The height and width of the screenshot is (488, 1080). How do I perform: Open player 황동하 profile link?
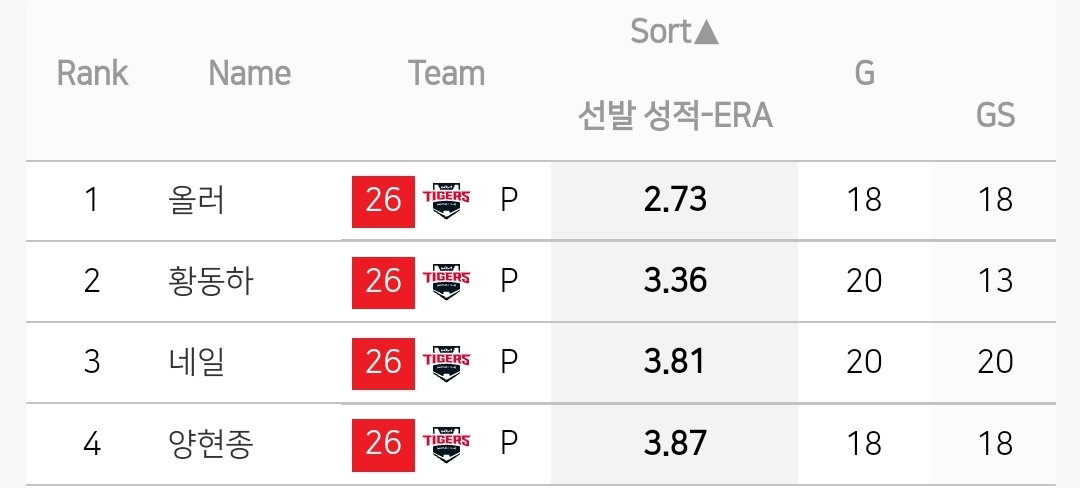point(210,282)
